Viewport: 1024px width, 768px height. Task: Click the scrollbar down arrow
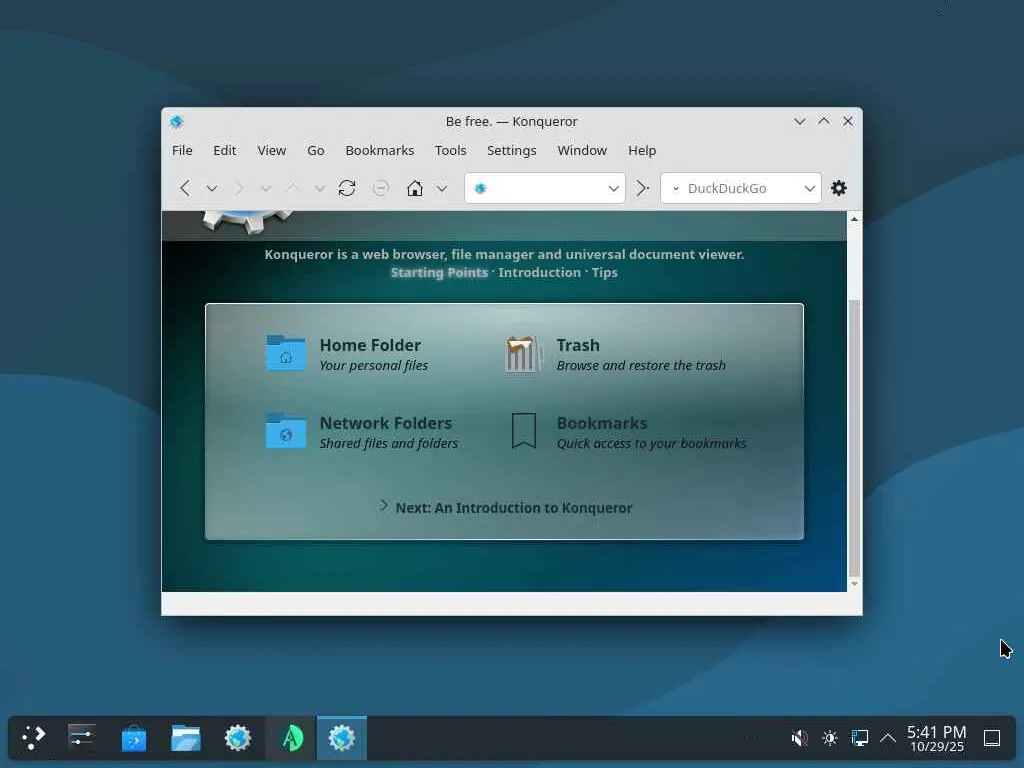(x=854, y=584)
